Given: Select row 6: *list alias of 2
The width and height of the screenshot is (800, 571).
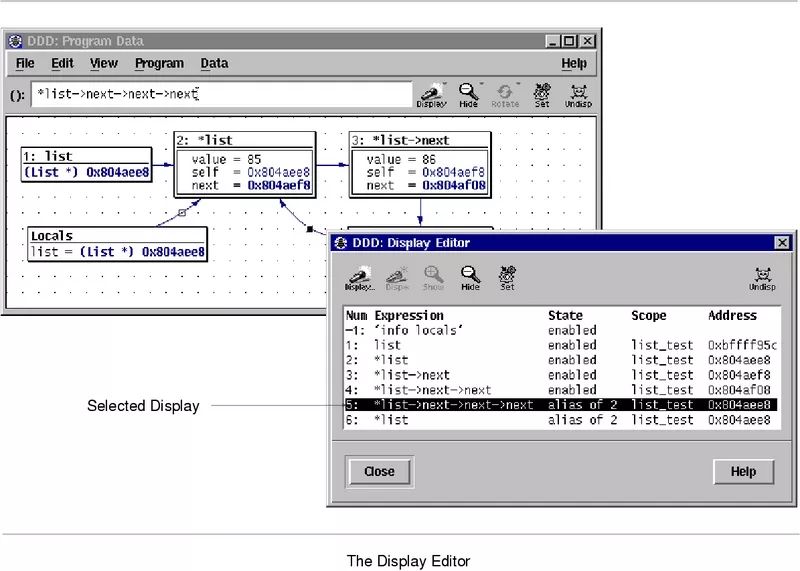Looking at the screenshot, I should pyautogui.click(x=561, y=420).
